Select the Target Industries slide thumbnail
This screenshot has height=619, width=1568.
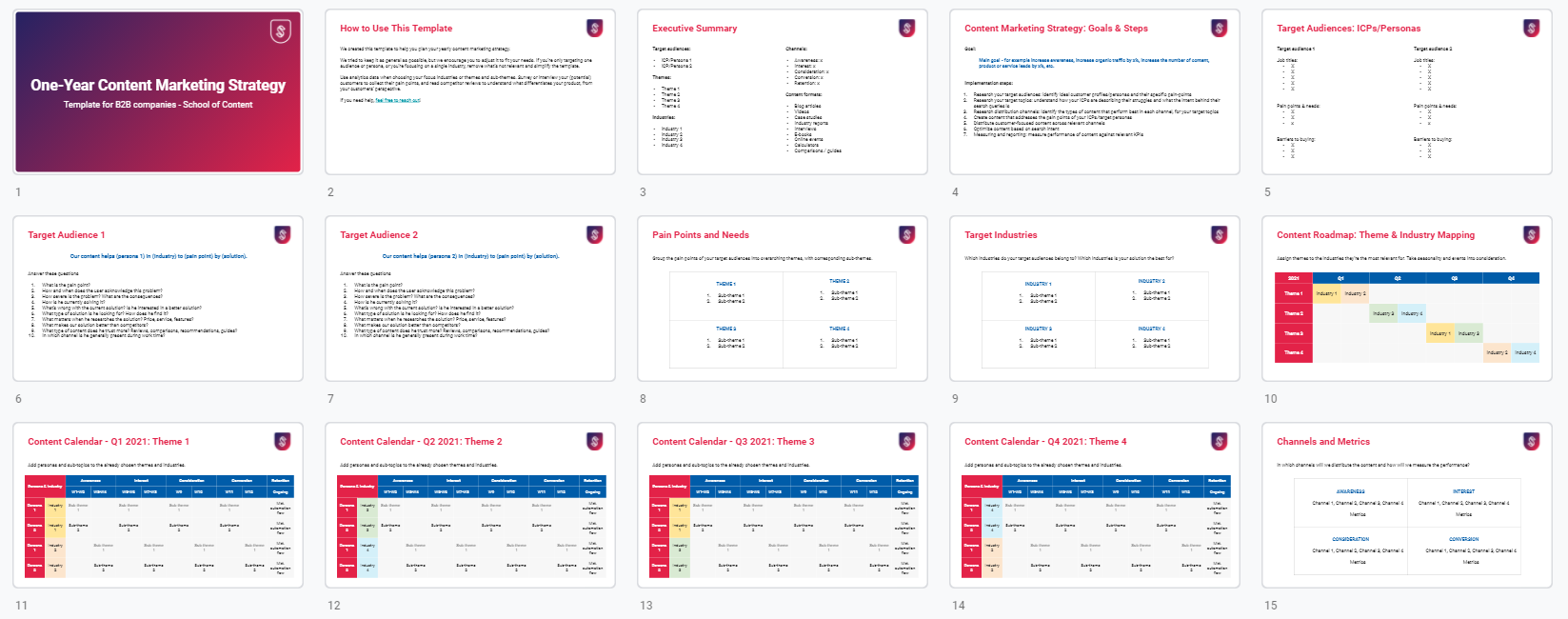click(x=1095, y=299)
